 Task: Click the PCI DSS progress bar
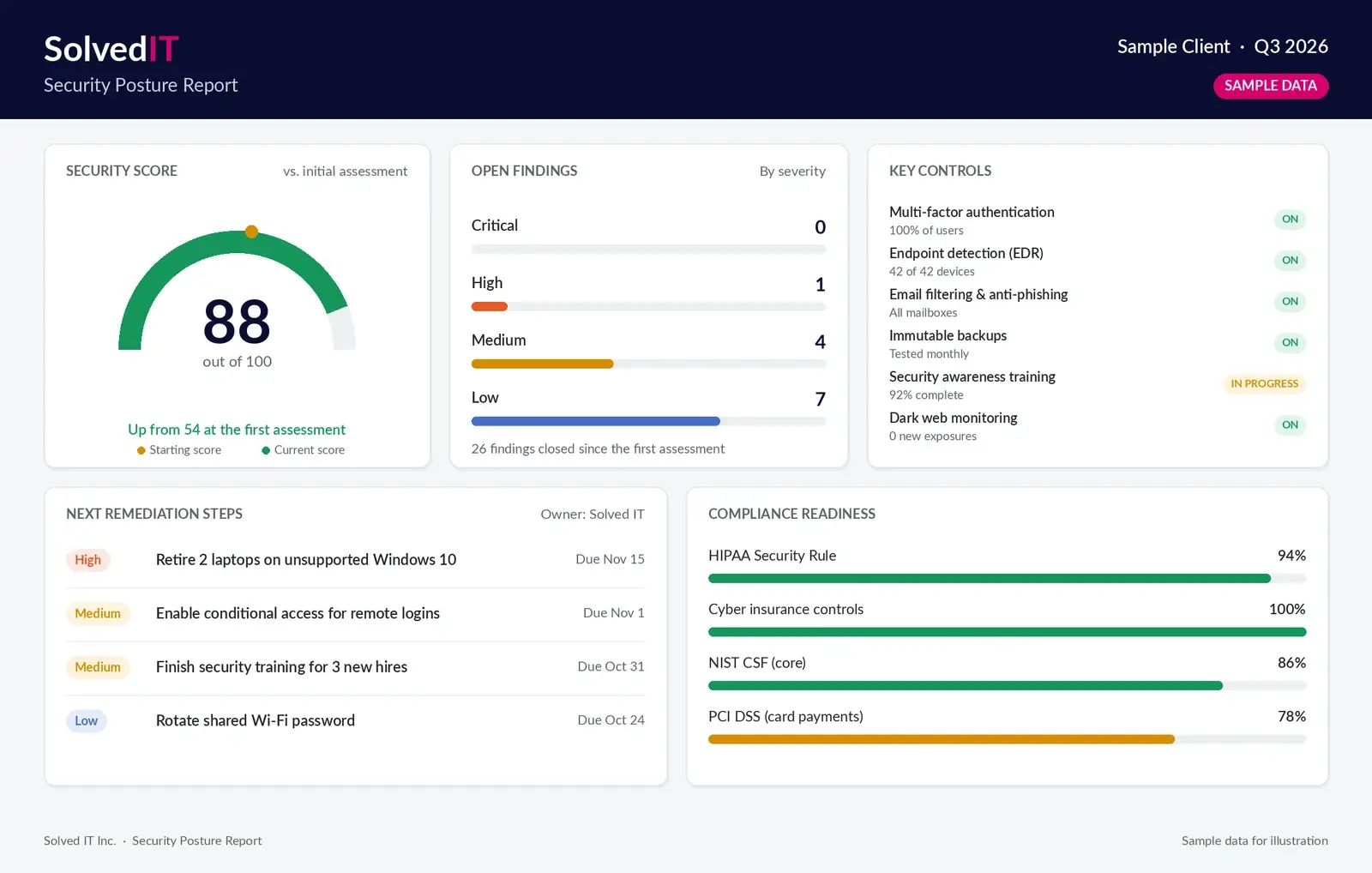coord(1007,739)
